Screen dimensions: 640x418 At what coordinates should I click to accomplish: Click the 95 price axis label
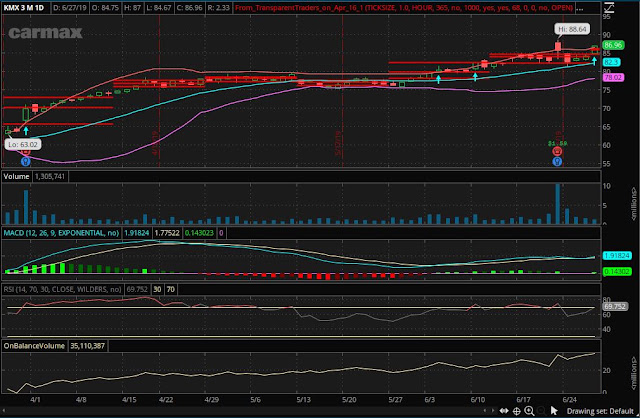[607, 17]
